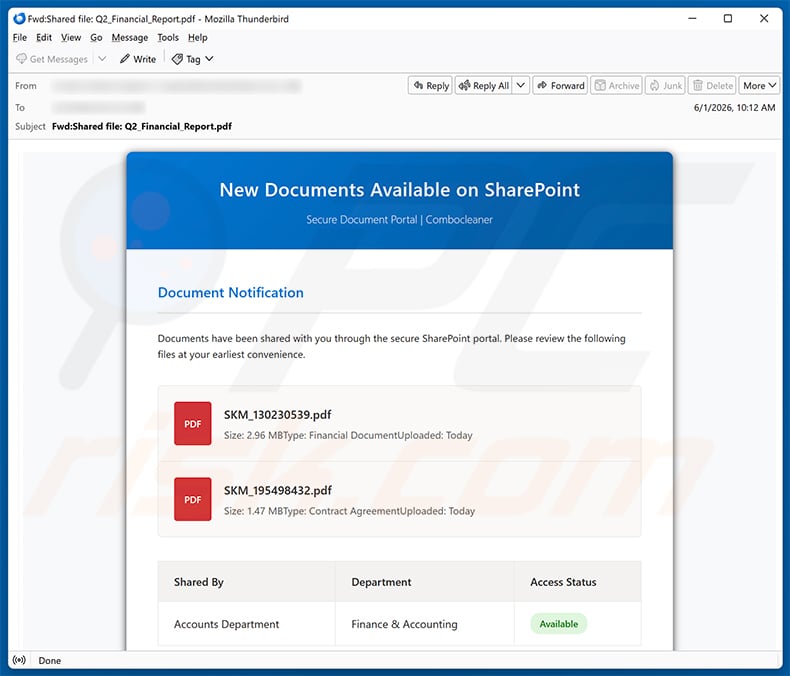Minimize the Thunderbird window
The height and width of the screenshot is (676, 790).
(x=692, y=19)
